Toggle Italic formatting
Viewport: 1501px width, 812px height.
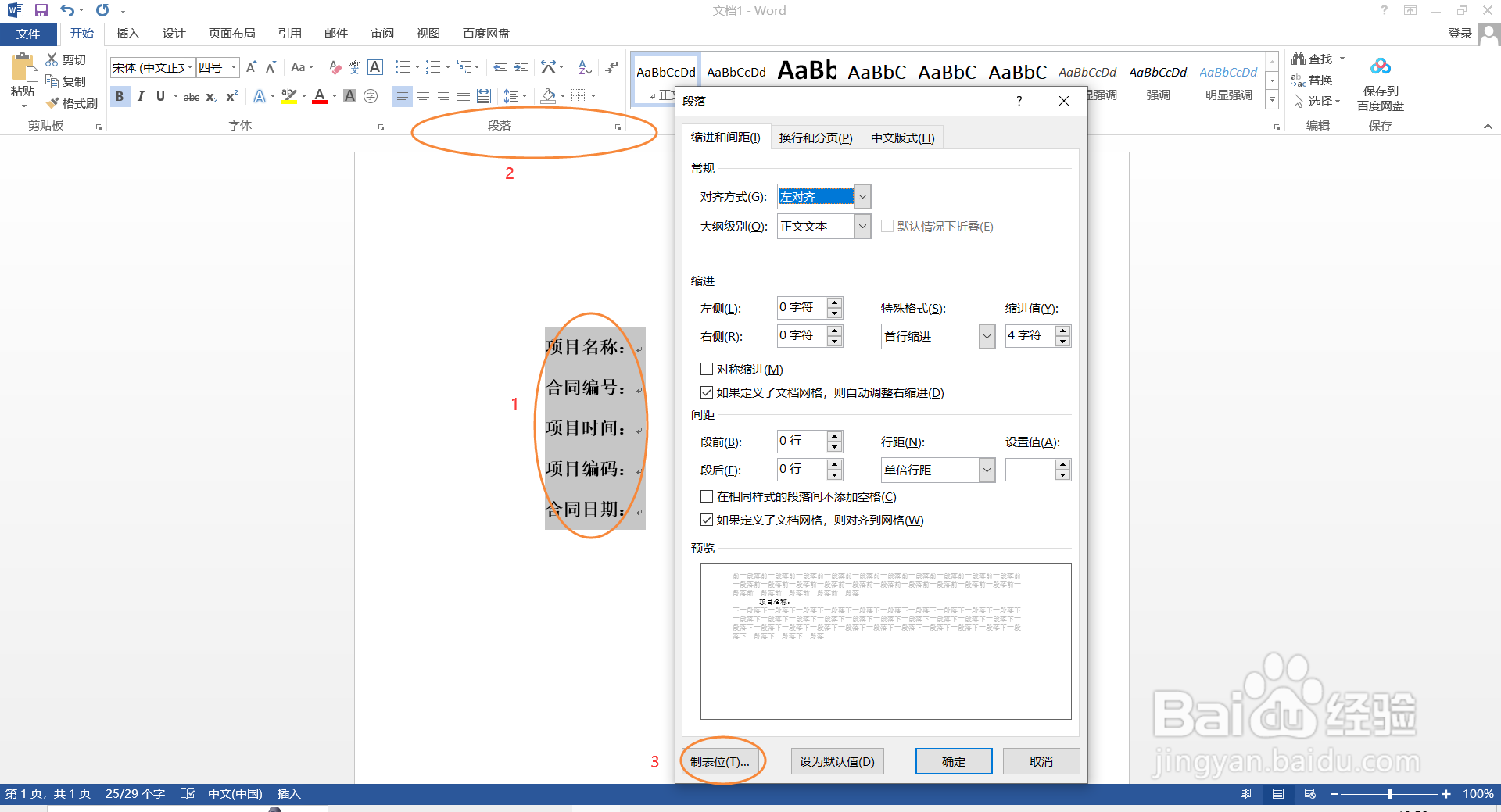(141, 96)
